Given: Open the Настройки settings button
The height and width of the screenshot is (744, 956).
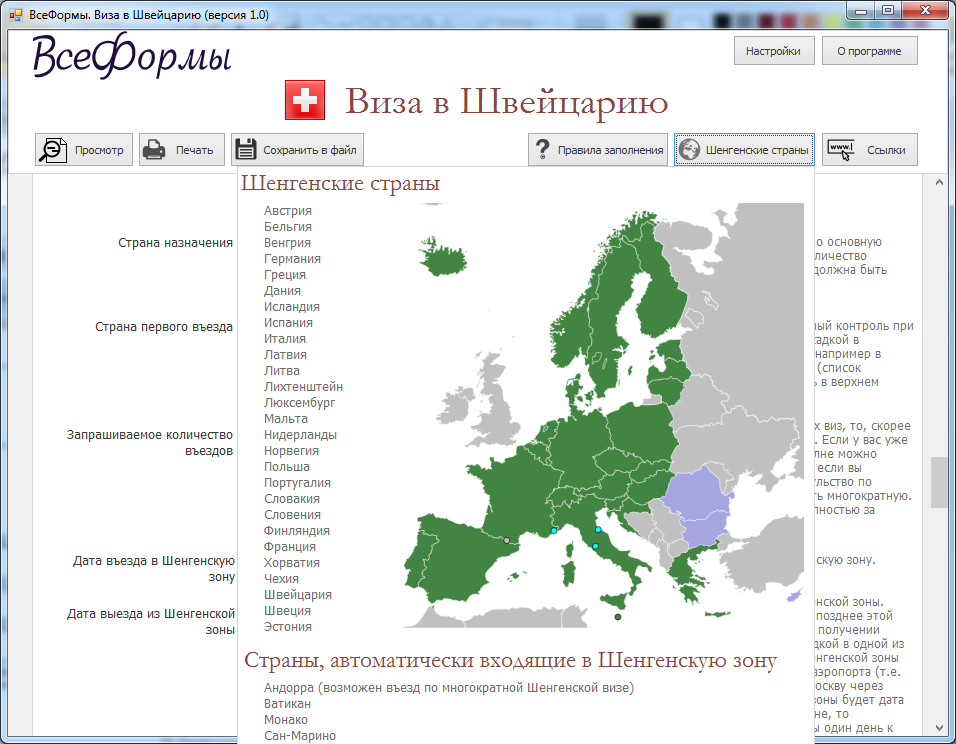Looking at the screenshot, I should coord(774,51).
